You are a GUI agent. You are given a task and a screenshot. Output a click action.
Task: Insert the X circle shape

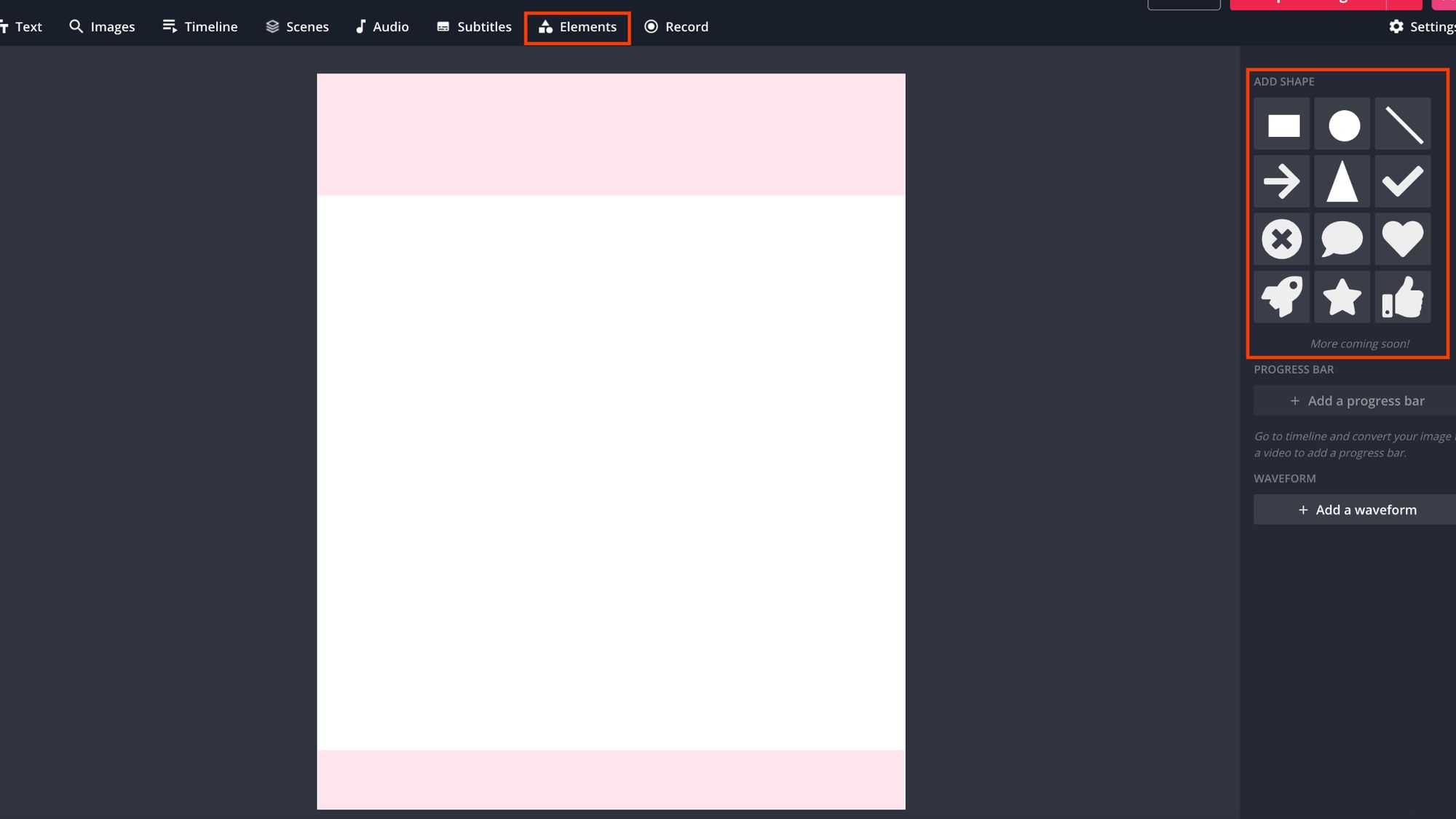coord(1282,239)
